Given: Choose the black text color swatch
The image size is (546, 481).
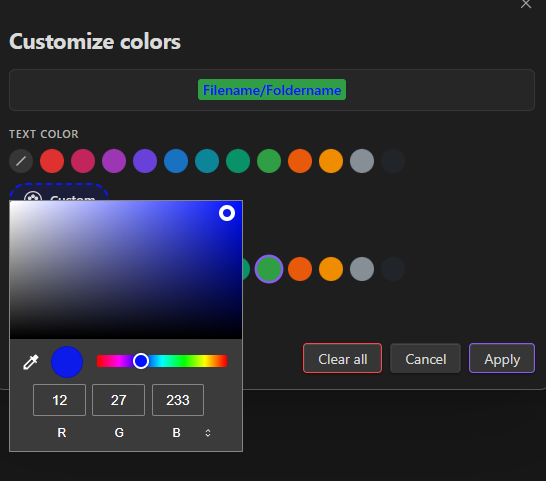Looking at the screenshot, I should [393, 161].
